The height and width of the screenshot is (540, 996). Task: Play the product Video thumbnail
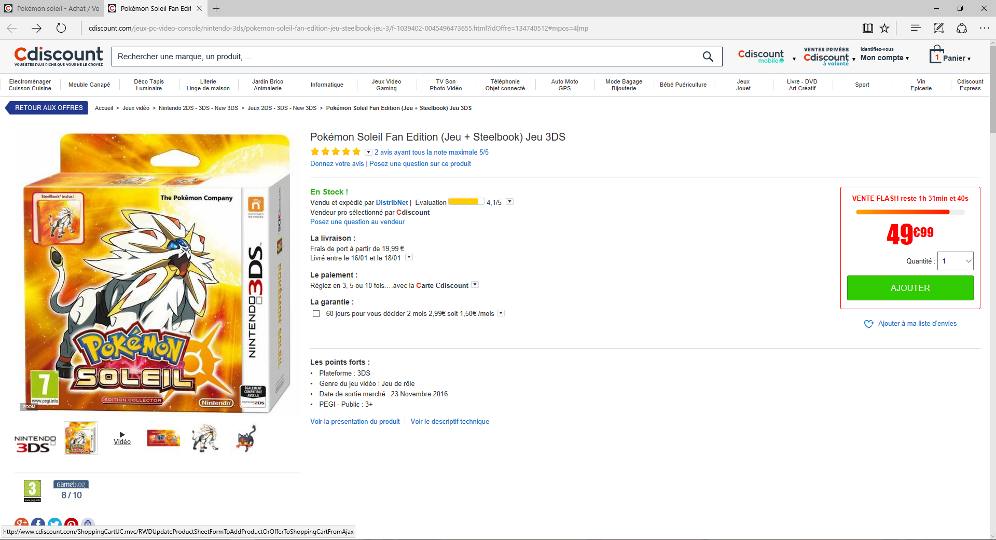[122, 438]
